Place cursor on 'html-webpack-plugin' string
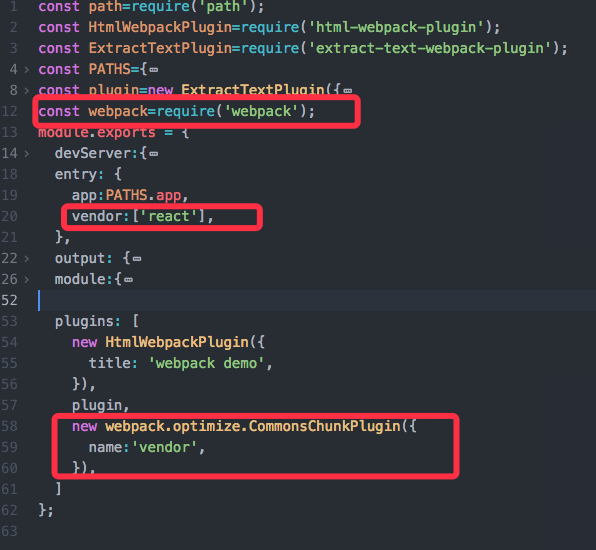Image resolution: width=596 pixels, height=550 pixels. coord(396,27)
